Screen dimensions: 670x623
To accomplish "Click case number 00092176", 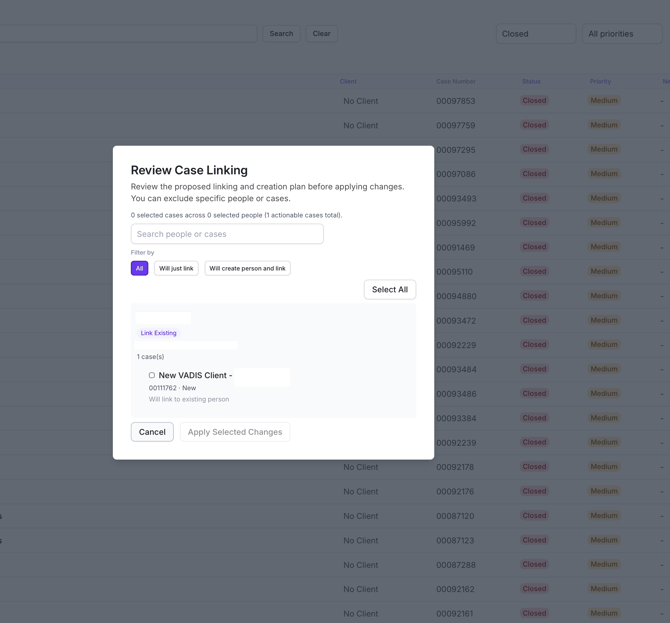I will [455, 491].
